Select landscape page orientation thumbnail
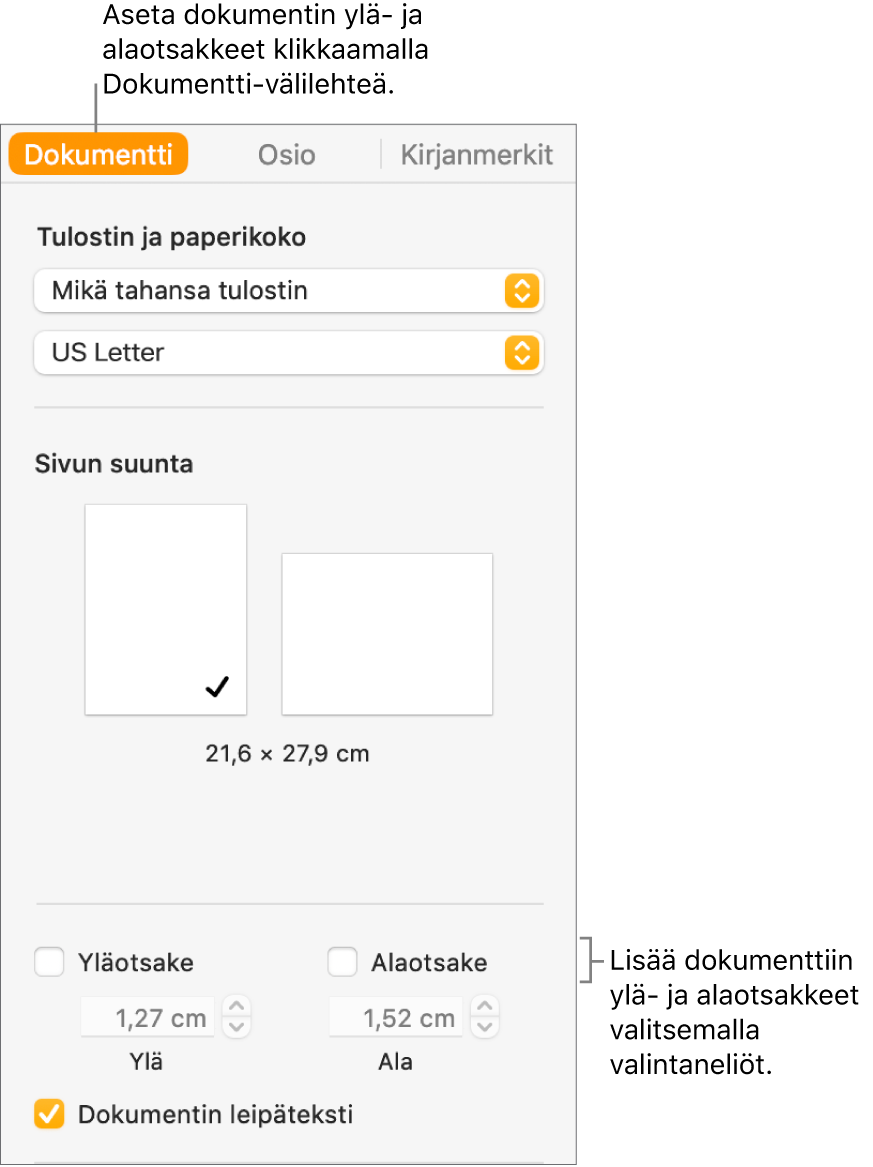 [387, 634]
